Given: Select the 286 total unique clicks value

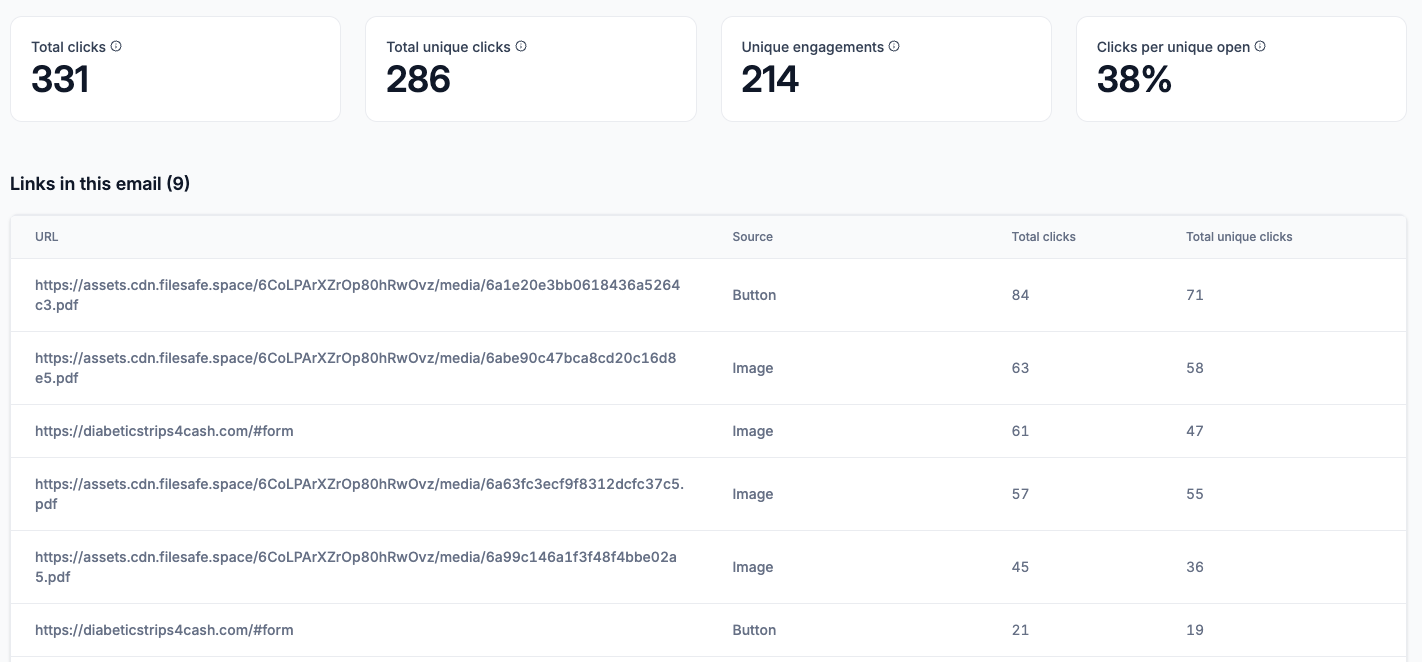Looking at the screenshot, I should click(x=418, y=79).
